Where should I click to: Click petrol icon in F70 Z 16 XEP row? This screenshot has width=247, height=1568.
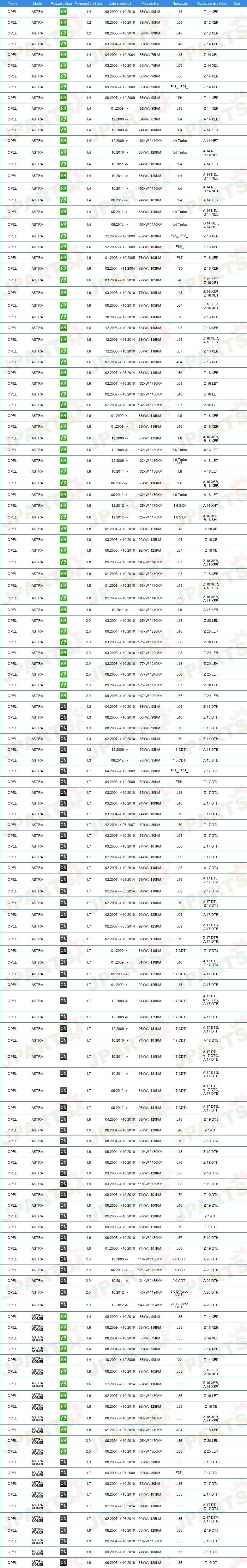click(63, 268)
